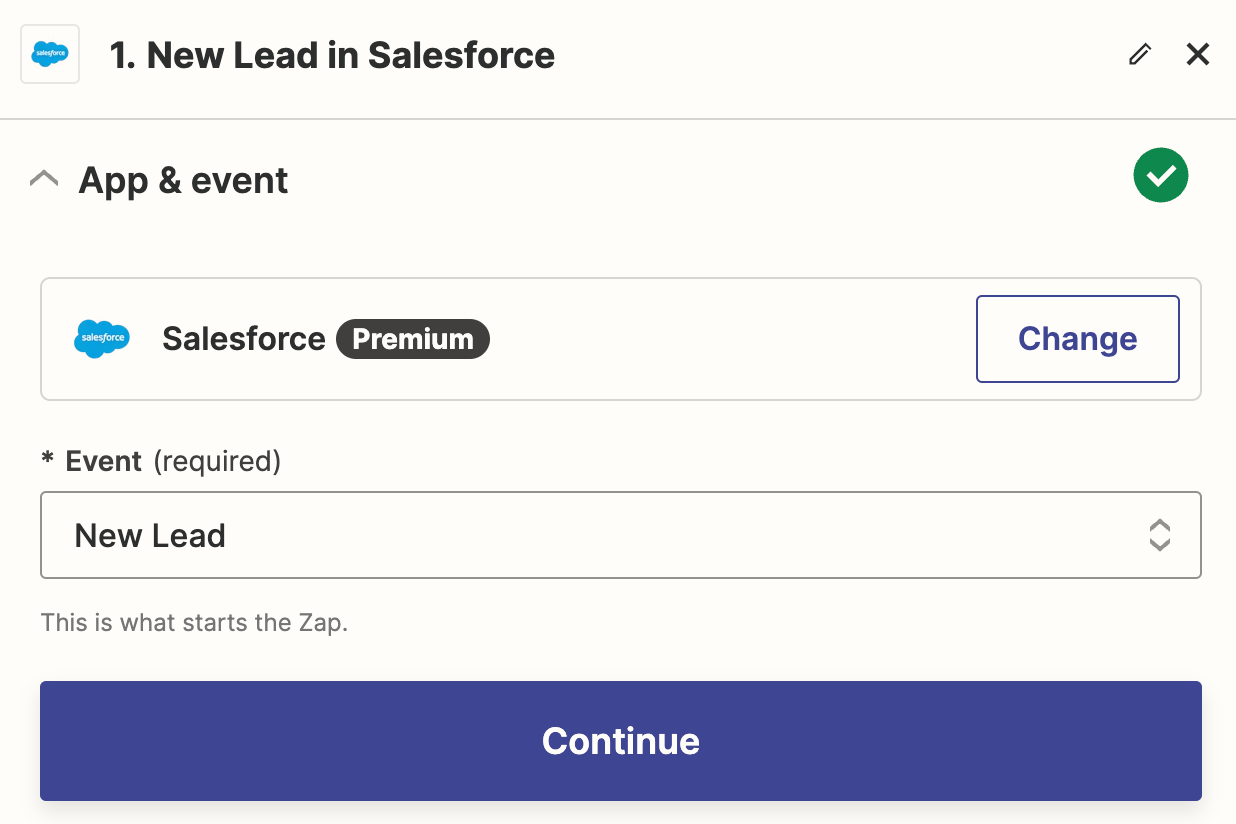Click the Event field label
The width and height of the screenshot is (1236, 824).
[103, 461]
